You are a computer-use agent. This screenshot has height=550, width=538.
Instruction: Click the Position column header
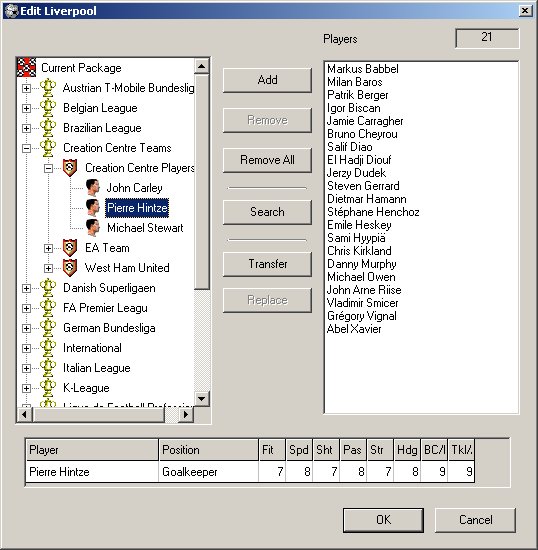(208, 450)
